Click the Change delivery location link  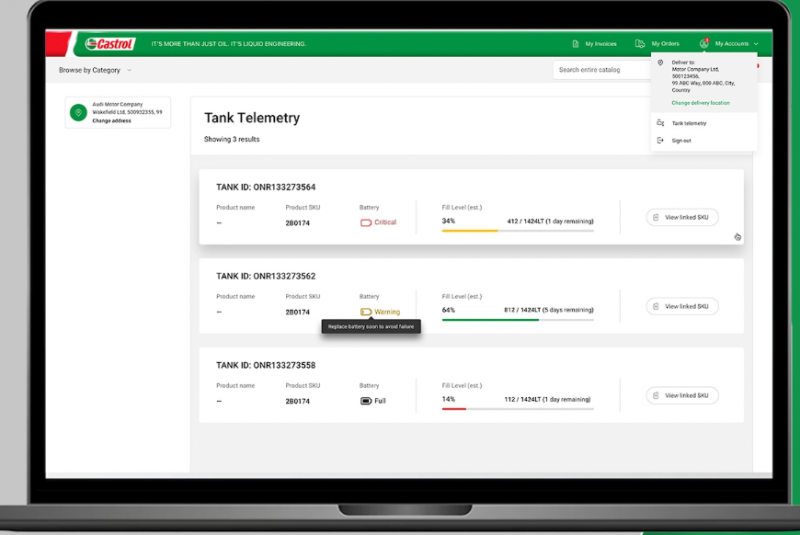point(701,103)
